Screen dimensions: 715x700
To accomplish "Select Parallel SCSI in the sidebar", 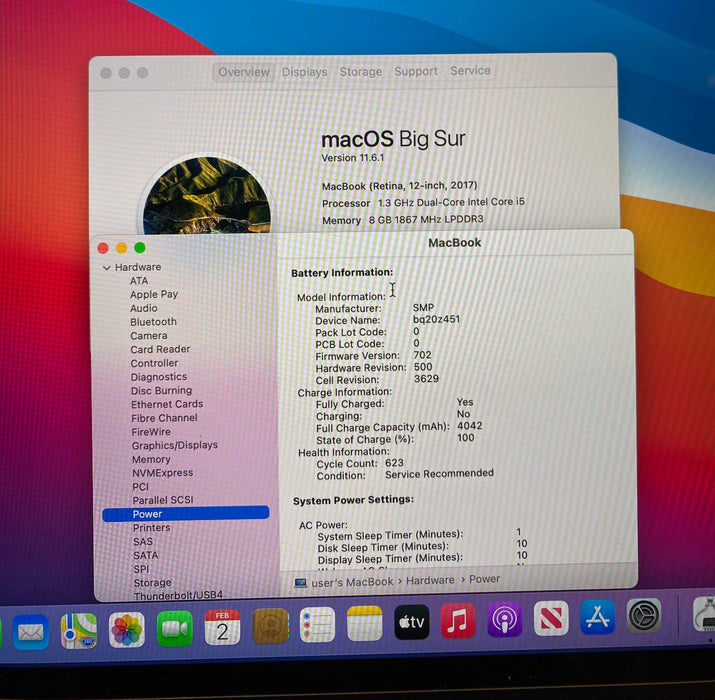I will [x=163, y=500].
